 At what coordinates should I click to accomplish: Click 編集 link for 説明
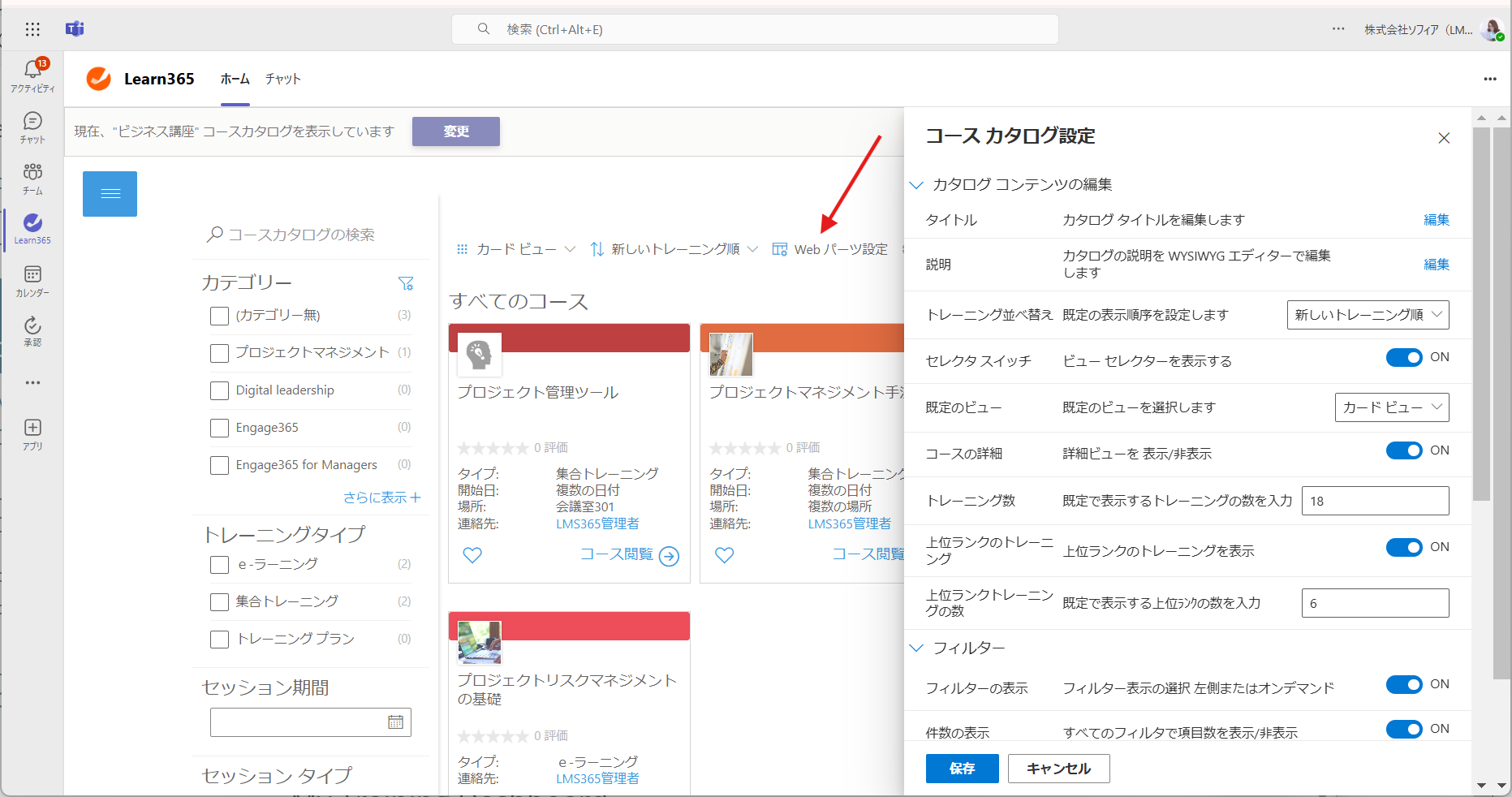[x=1437, y=265]
